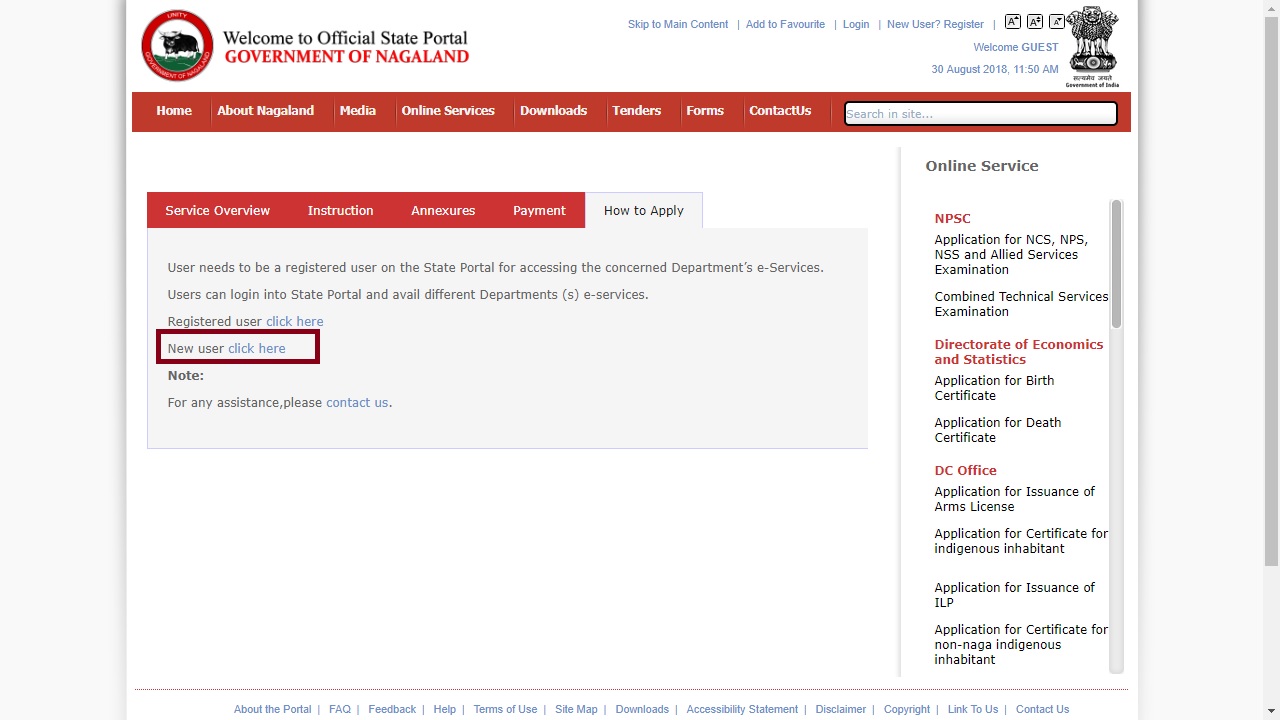Open the Tenders menu
Viewport: 1280px width, 720px height.
[x=636, y=111]
